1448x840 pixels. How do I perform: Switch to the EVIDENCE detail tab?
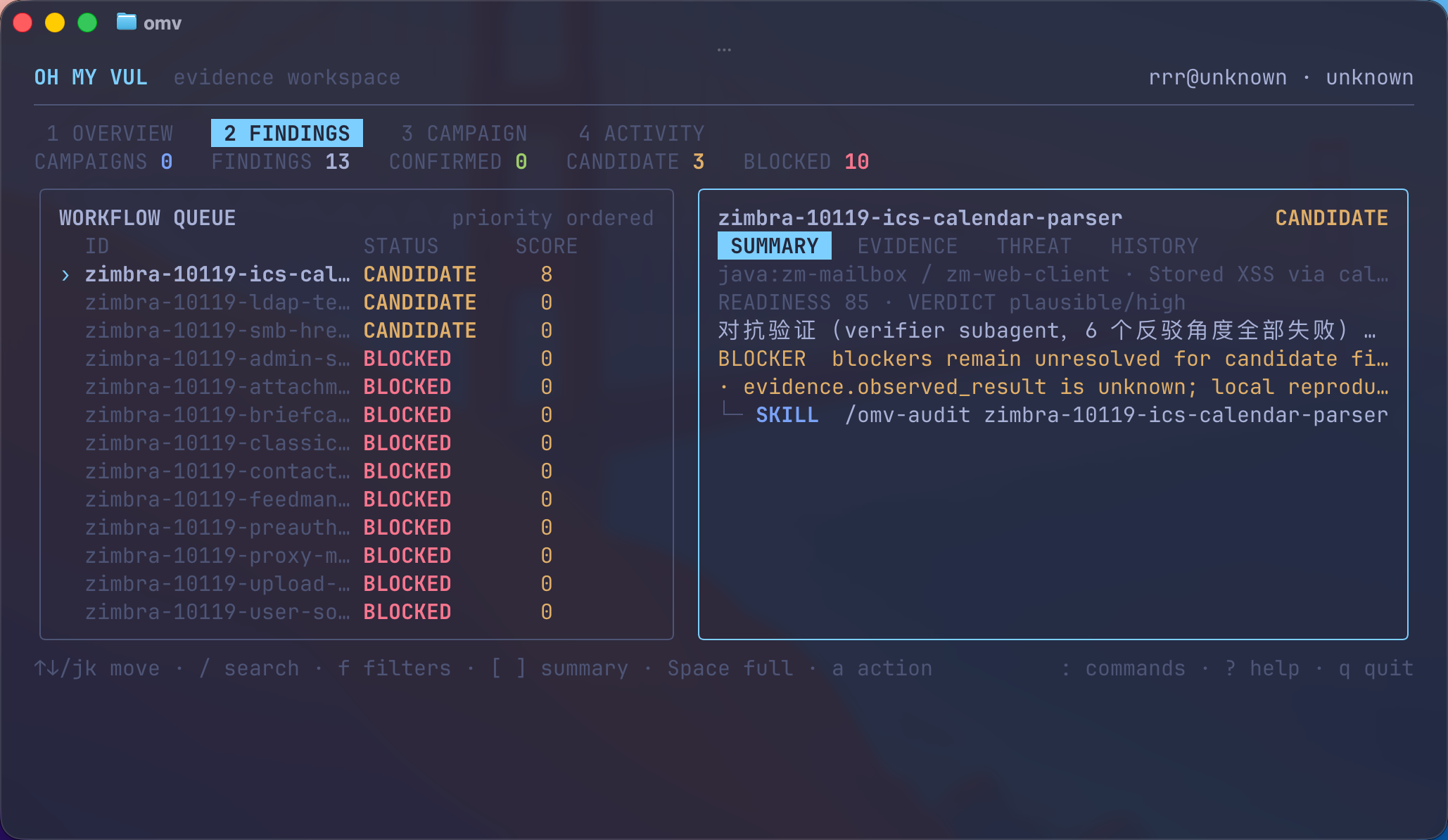(908, 246)
